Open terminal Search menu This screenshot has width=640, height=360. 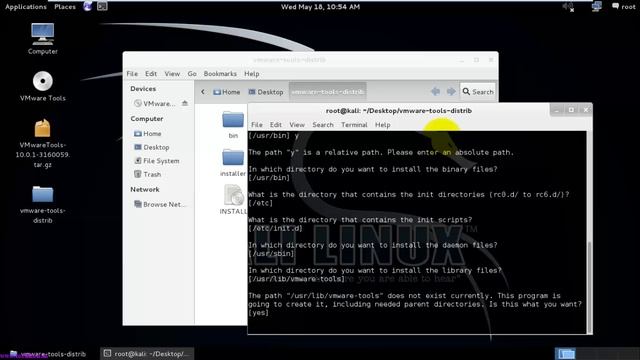coord(323,124)
